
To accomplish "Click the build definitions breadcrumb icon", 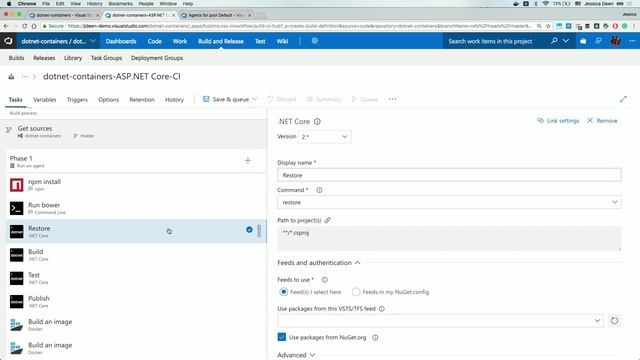I will click(x=11, y=76).
